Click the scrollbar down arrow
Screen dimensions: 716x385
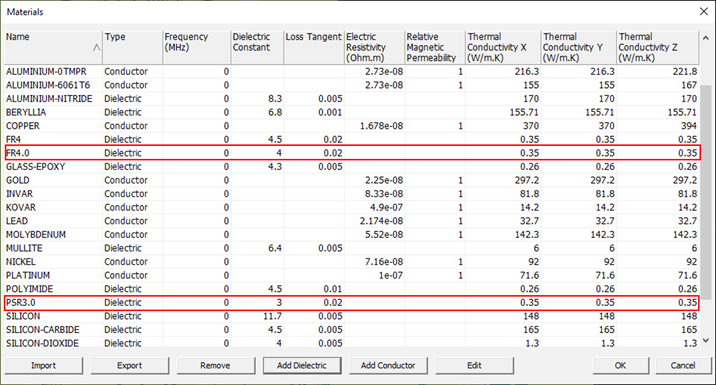(x=705, y=340)
